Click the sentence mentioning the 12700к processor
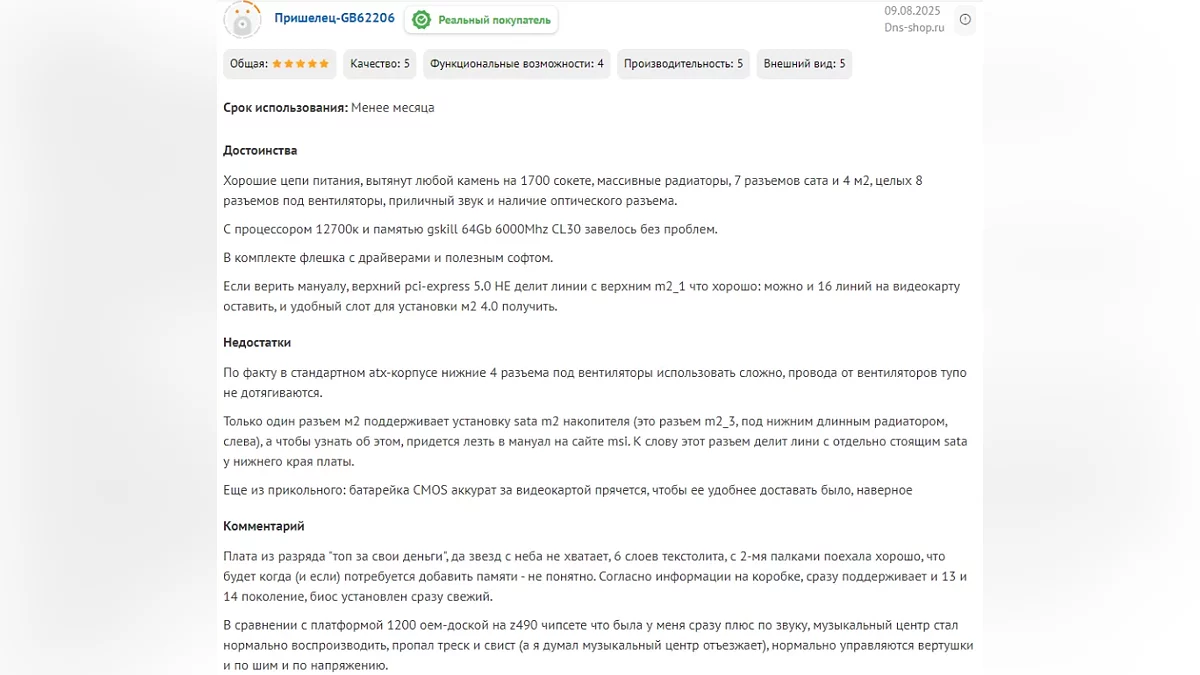 click(x=470, y=230)
